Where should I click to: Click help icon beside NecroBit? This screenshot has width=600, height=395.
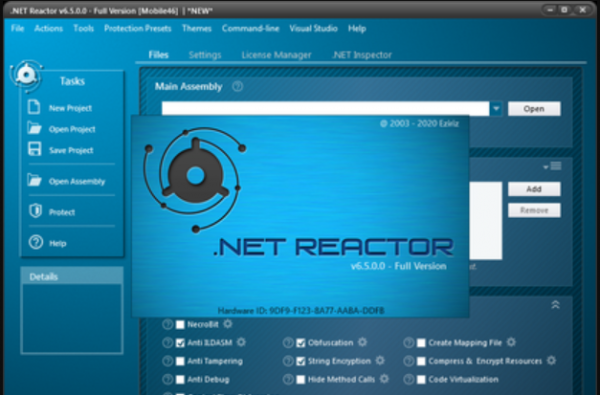[x=167, y=325]
